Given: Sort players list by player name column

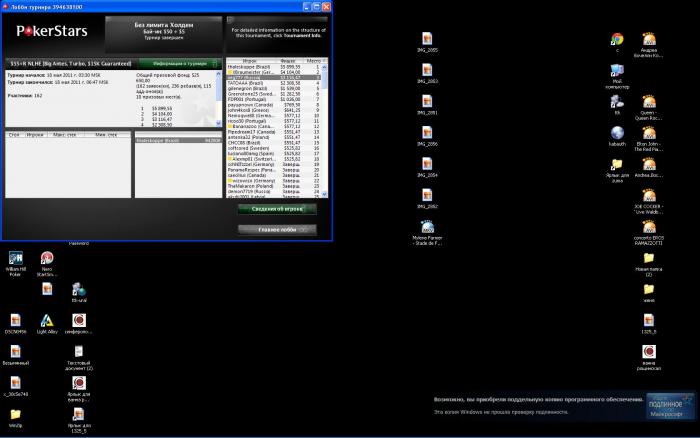Looking at the screenshot, I should [249, 60].
